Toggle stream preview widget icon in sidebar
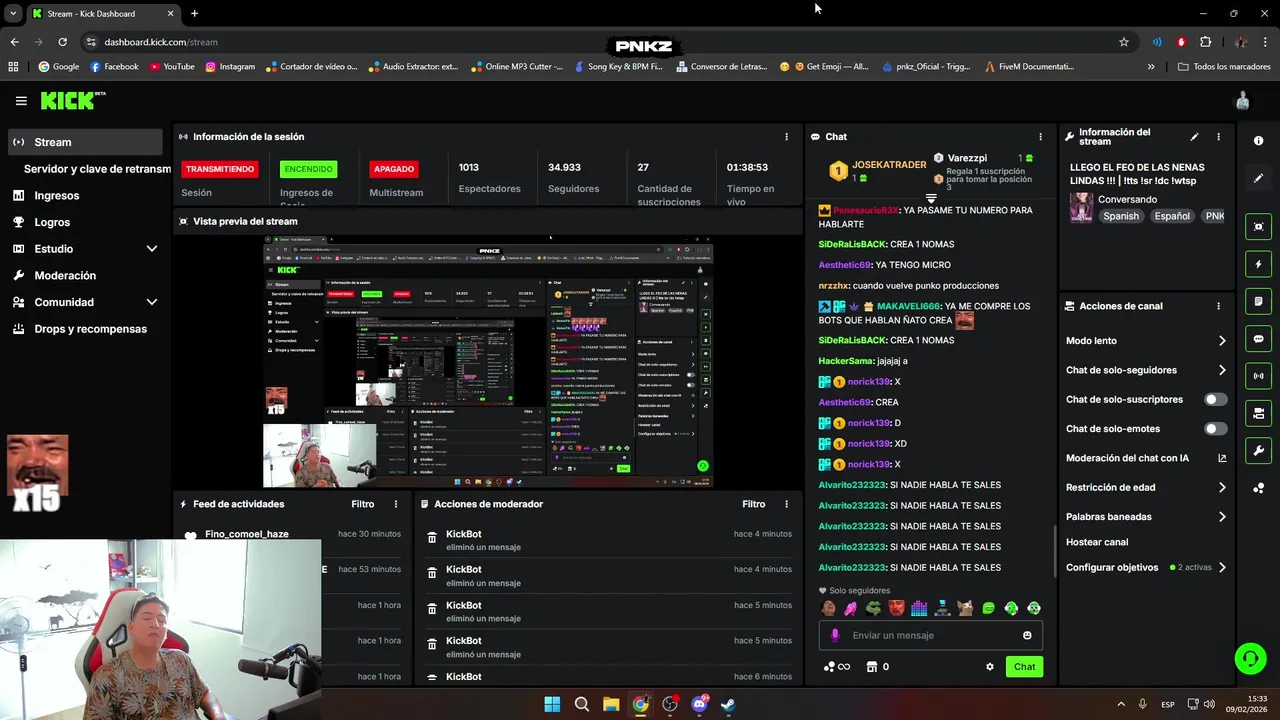The image size is (1280, 720). click(1258, 227)
